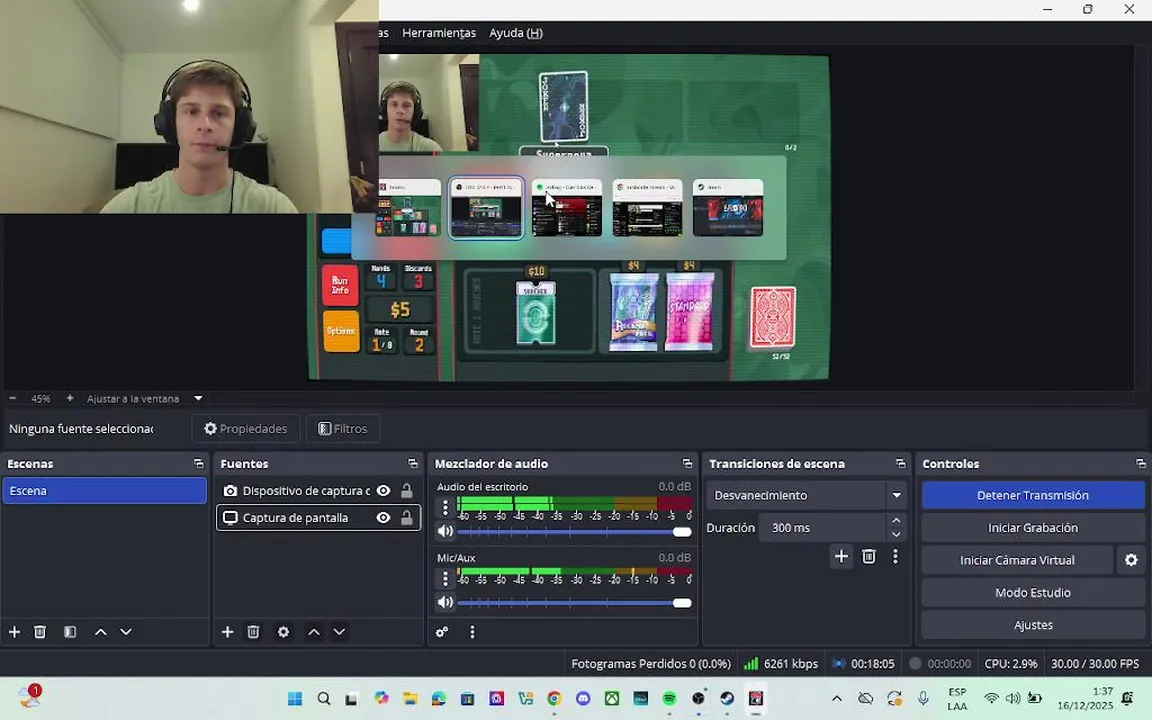
Task: Expand the Desvanecimiento transition dropdown
Action: click(x=896, y=495)
